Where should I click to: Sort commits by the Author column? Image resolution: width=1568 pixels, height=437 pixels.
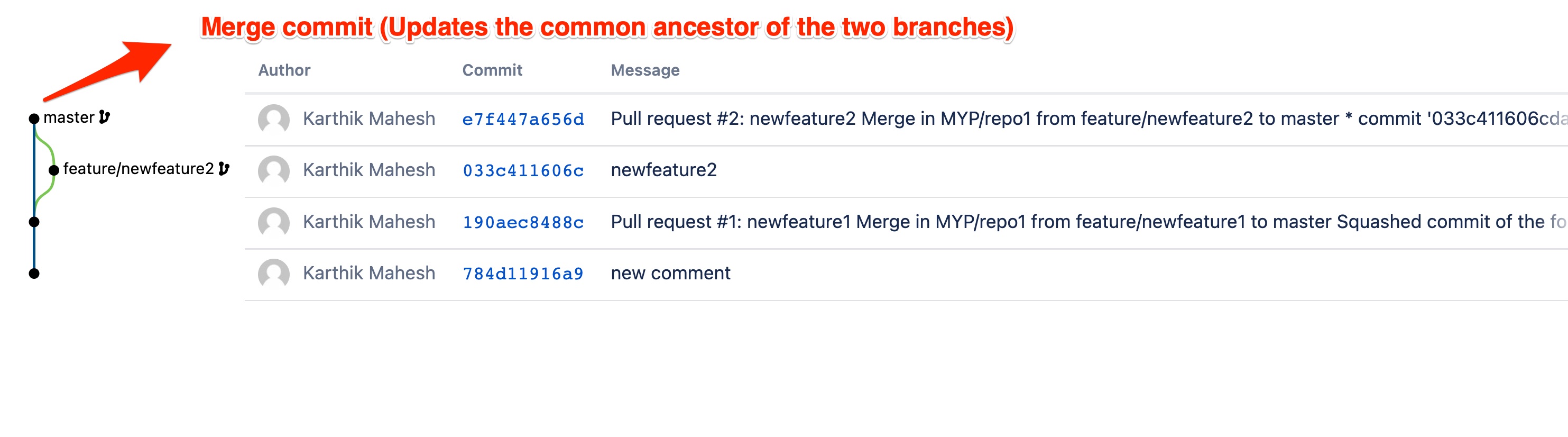click(284, 69)
